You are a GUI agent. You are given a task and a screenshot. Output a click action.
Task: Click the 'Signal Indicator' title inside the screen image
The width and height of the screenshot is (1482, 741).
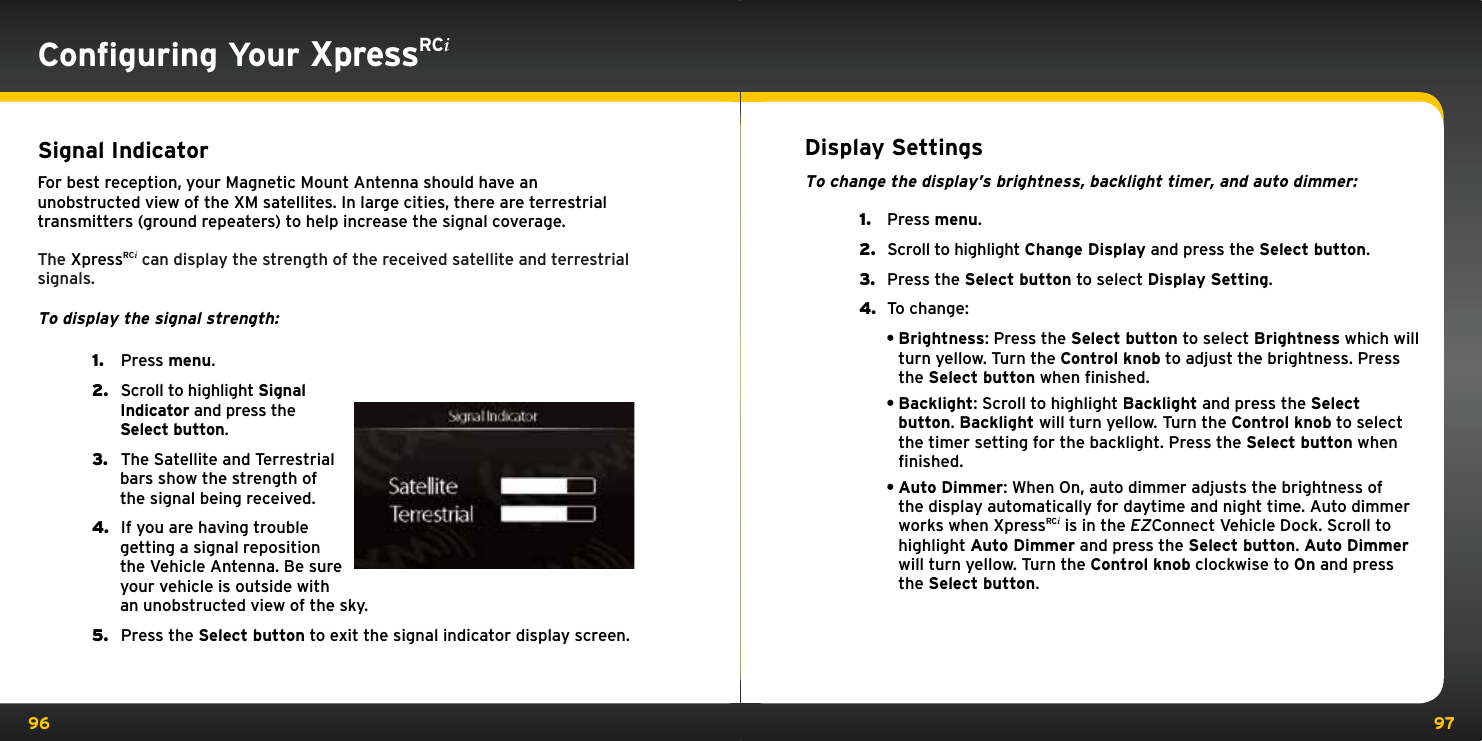tap(492, 416)
